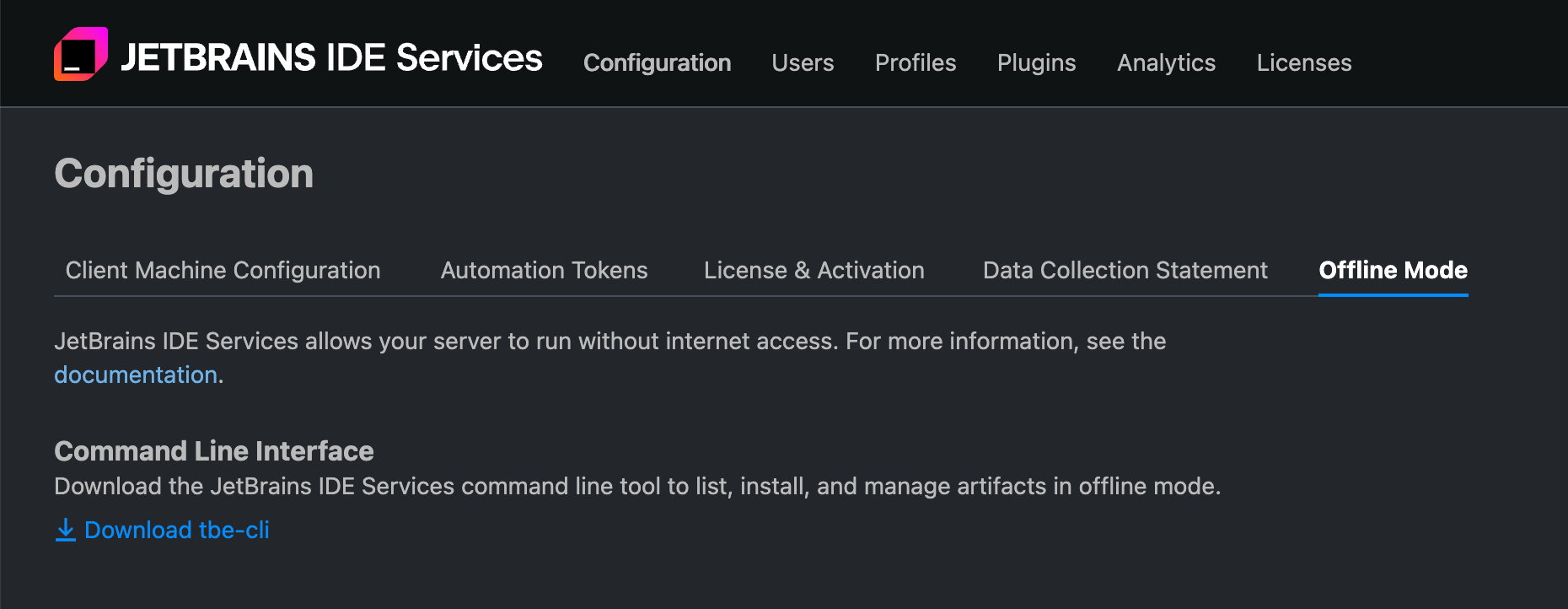Select the License & Activation tab
Screen dimensions: 1568x609
(814, 270)
